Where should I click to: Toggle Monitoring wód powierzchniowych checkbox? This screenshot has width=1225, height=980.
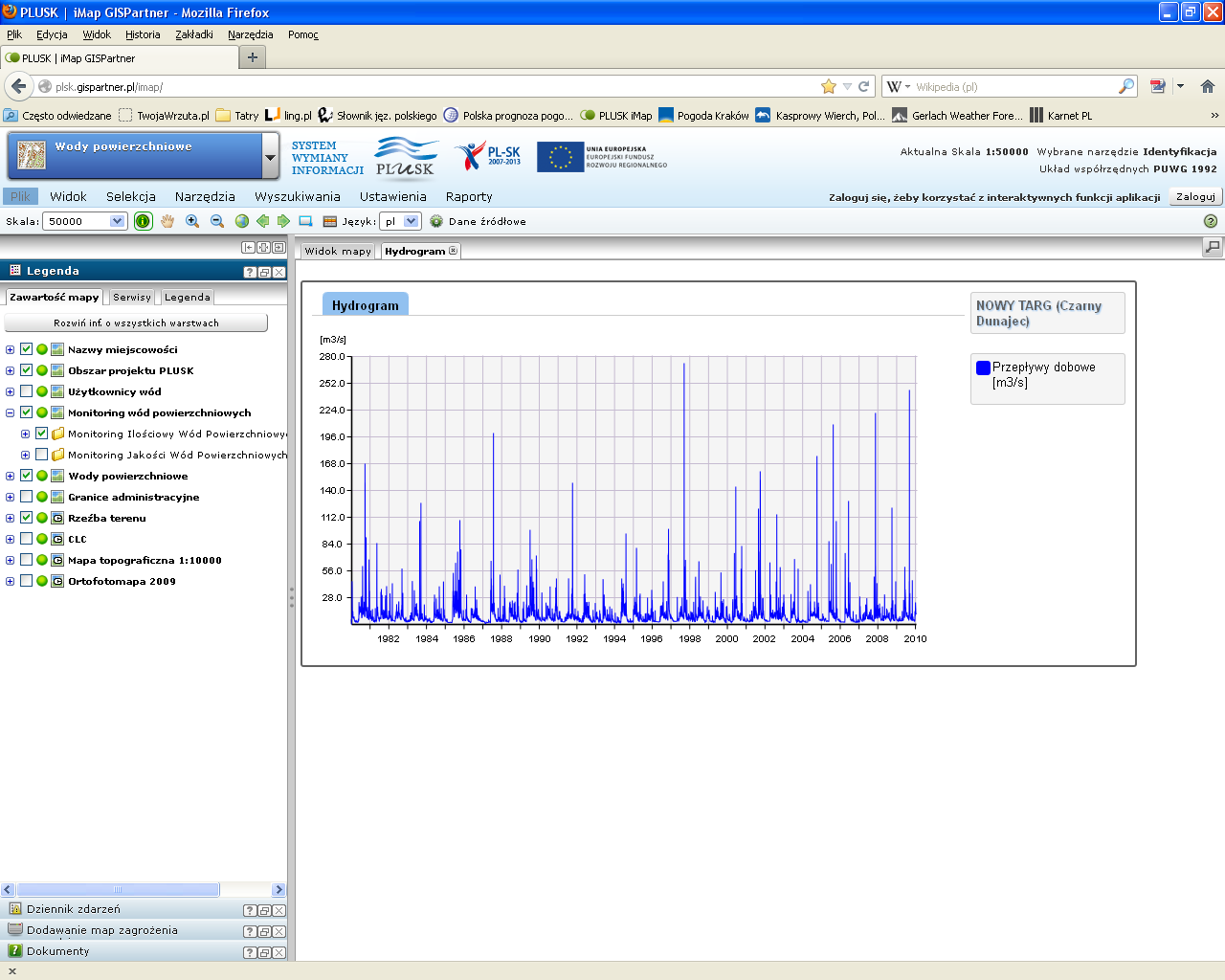click(x=26, y=412)
